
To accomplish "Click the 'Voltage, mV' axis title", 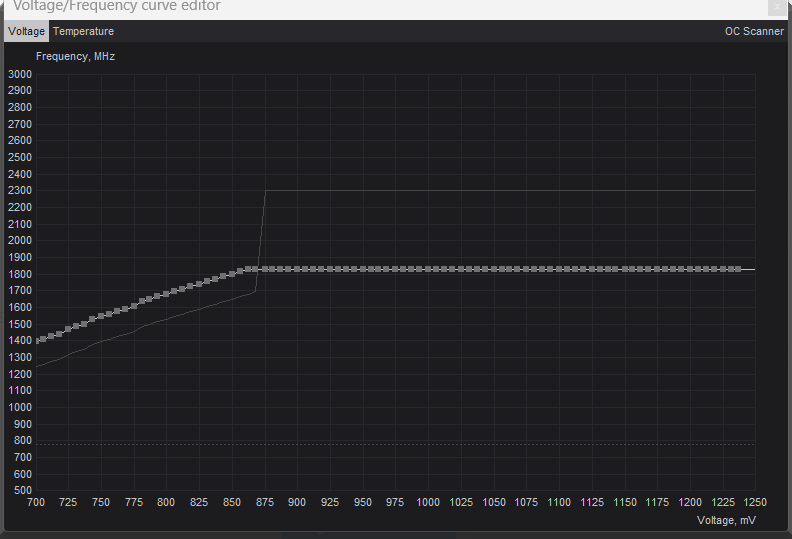I will pos(726,520).
